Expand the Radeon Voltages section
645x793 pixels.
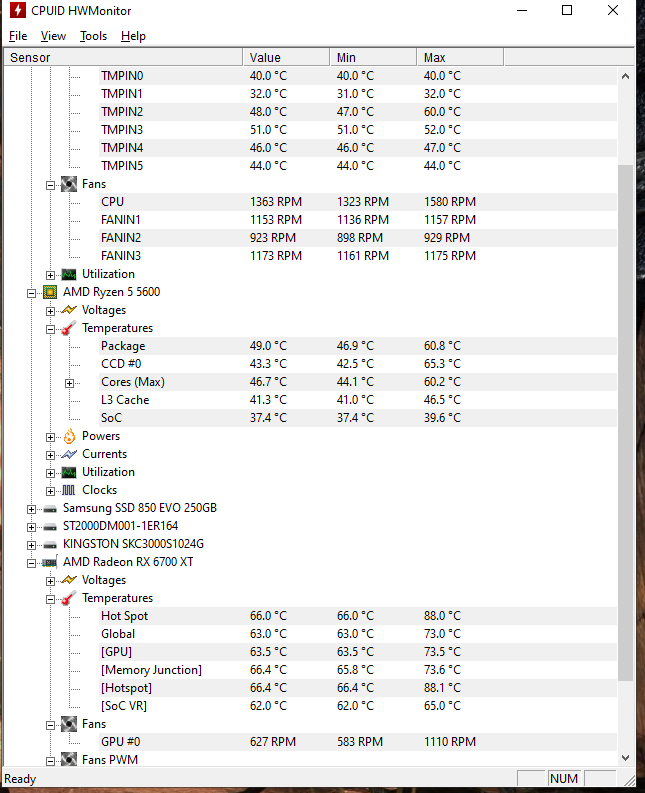click(50, 581)
